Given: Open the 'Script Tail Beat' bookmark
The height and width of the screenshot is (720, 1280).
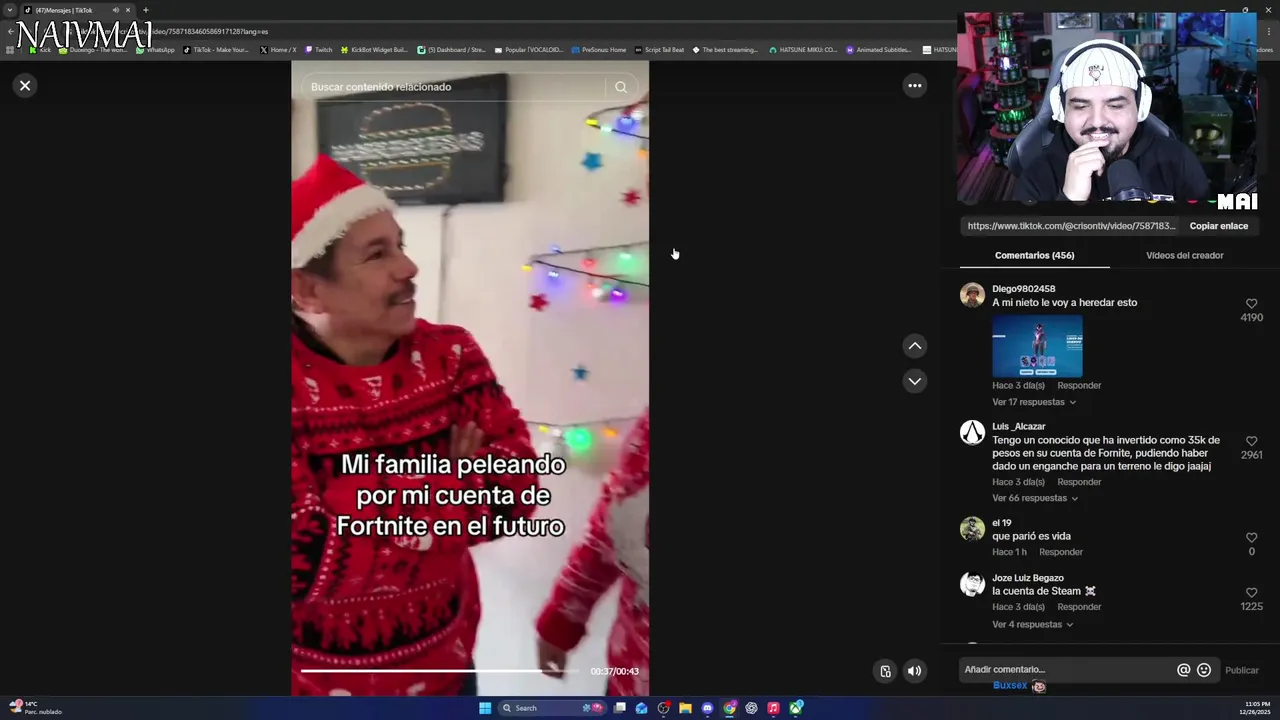Looking at the screenshot, I should pos(660,50).
